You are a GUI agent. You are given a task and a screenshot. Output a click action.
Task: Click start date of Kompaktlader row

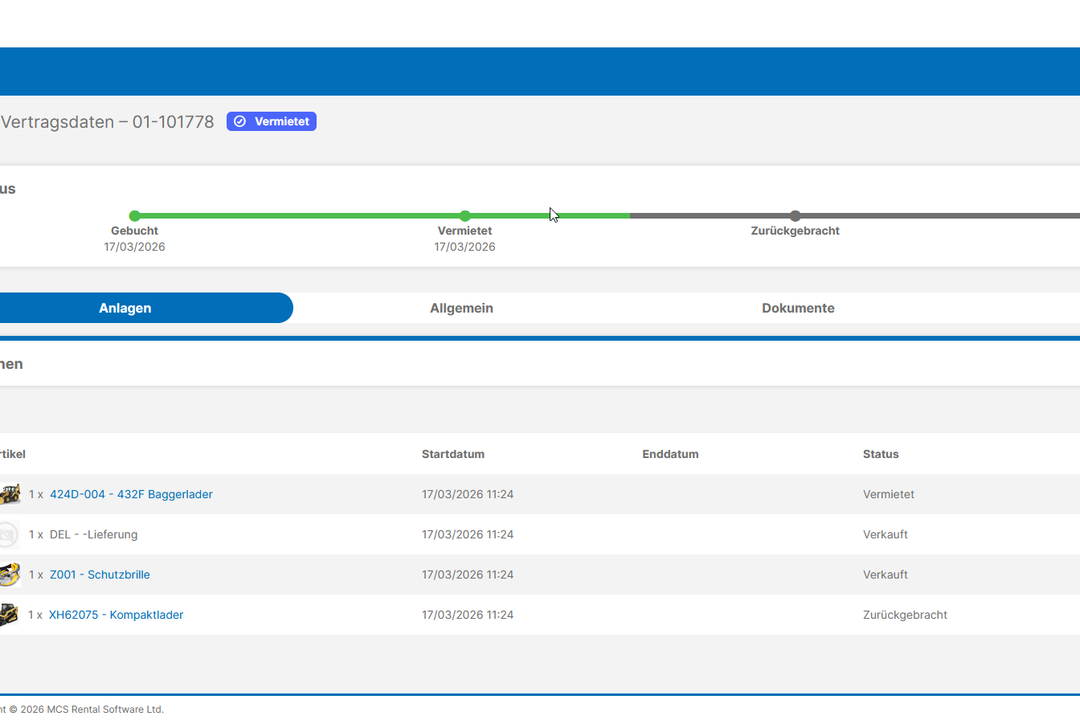468,615
